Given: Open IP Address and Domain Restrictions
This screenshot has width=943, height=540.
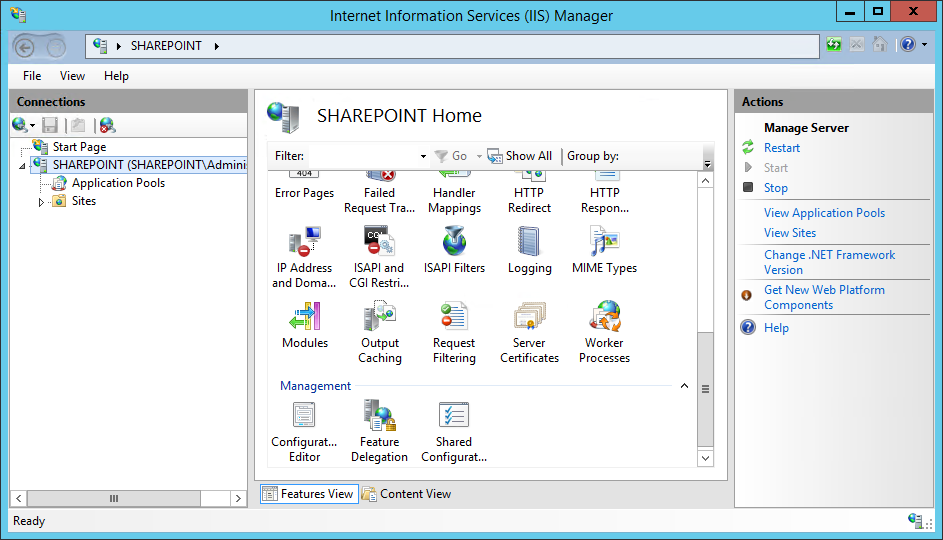Looking at the screenshot, I should click(304, 257).
